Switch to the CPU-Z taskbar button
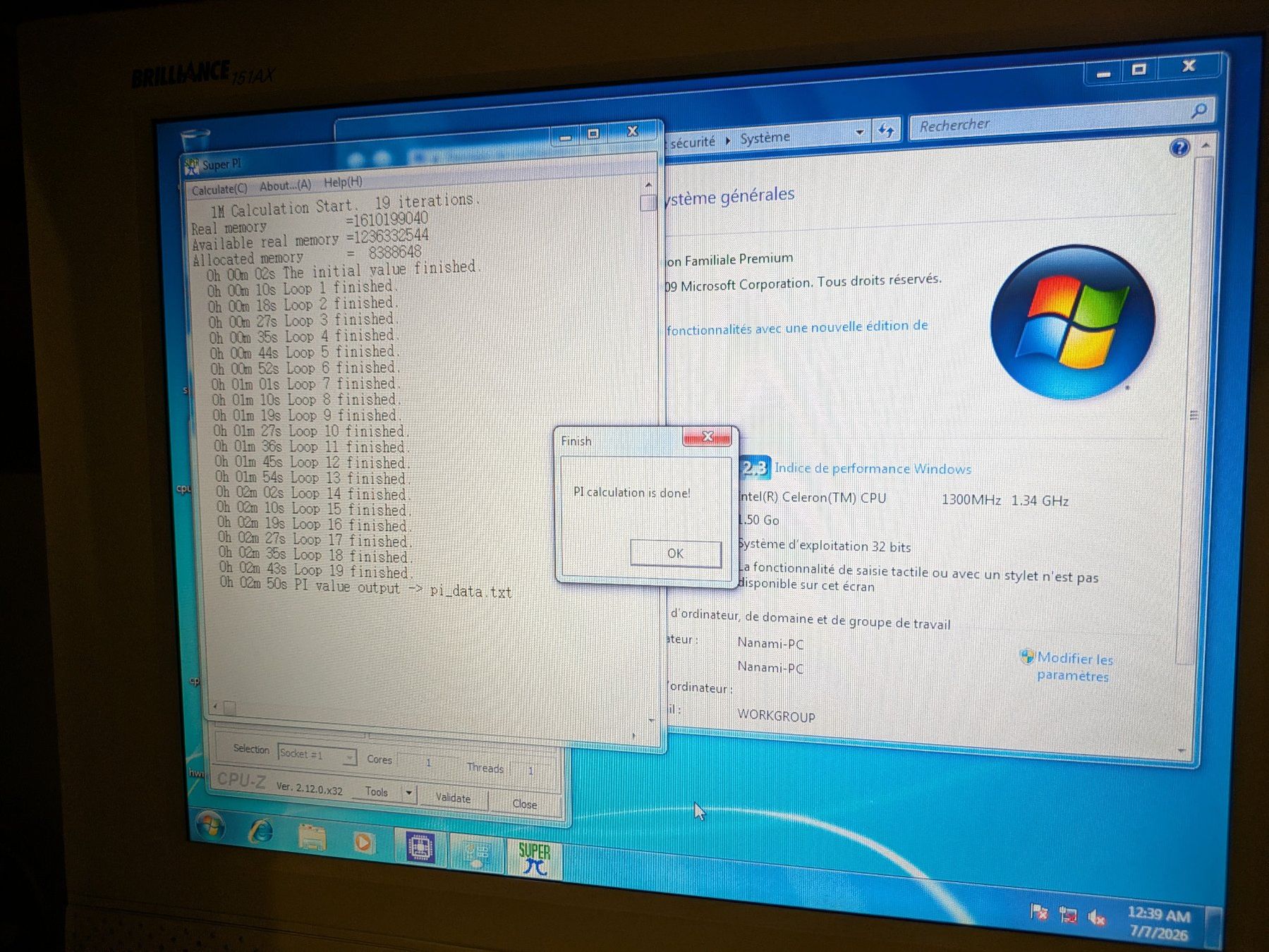This screenshot has height=952, width=1269. point(420,848)
